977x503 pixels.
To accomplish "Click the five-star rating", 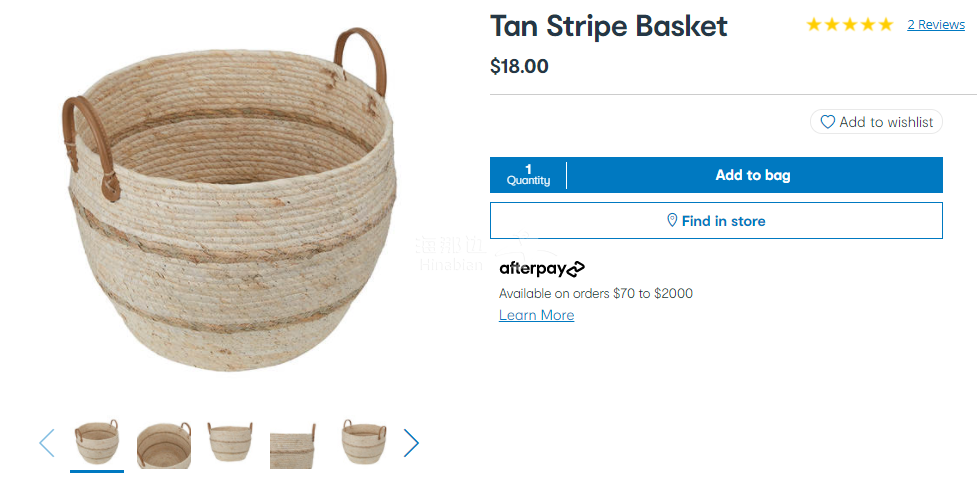I will (849, 25).
